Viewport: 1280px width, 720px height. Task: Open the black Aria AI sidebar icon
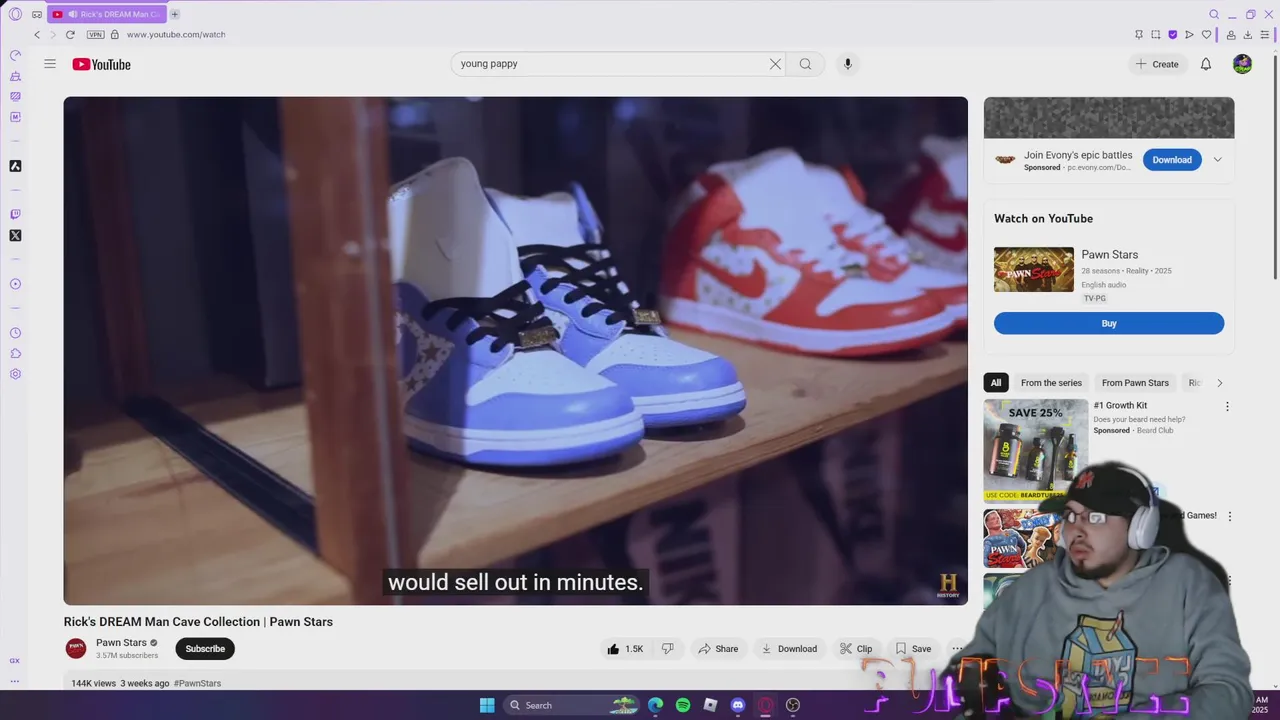point(15,166)
